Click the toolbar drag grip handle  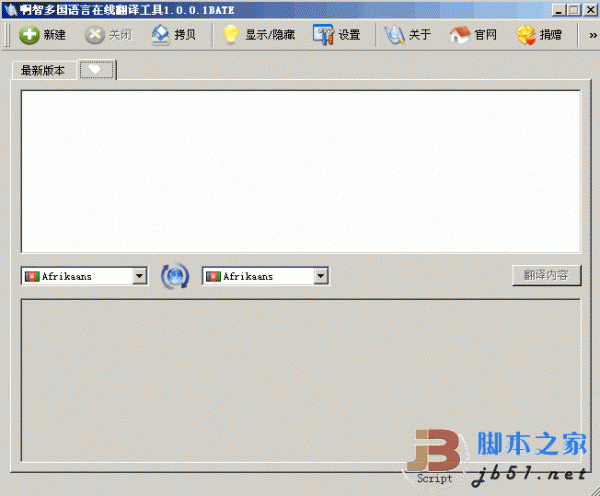coord(7,35)
